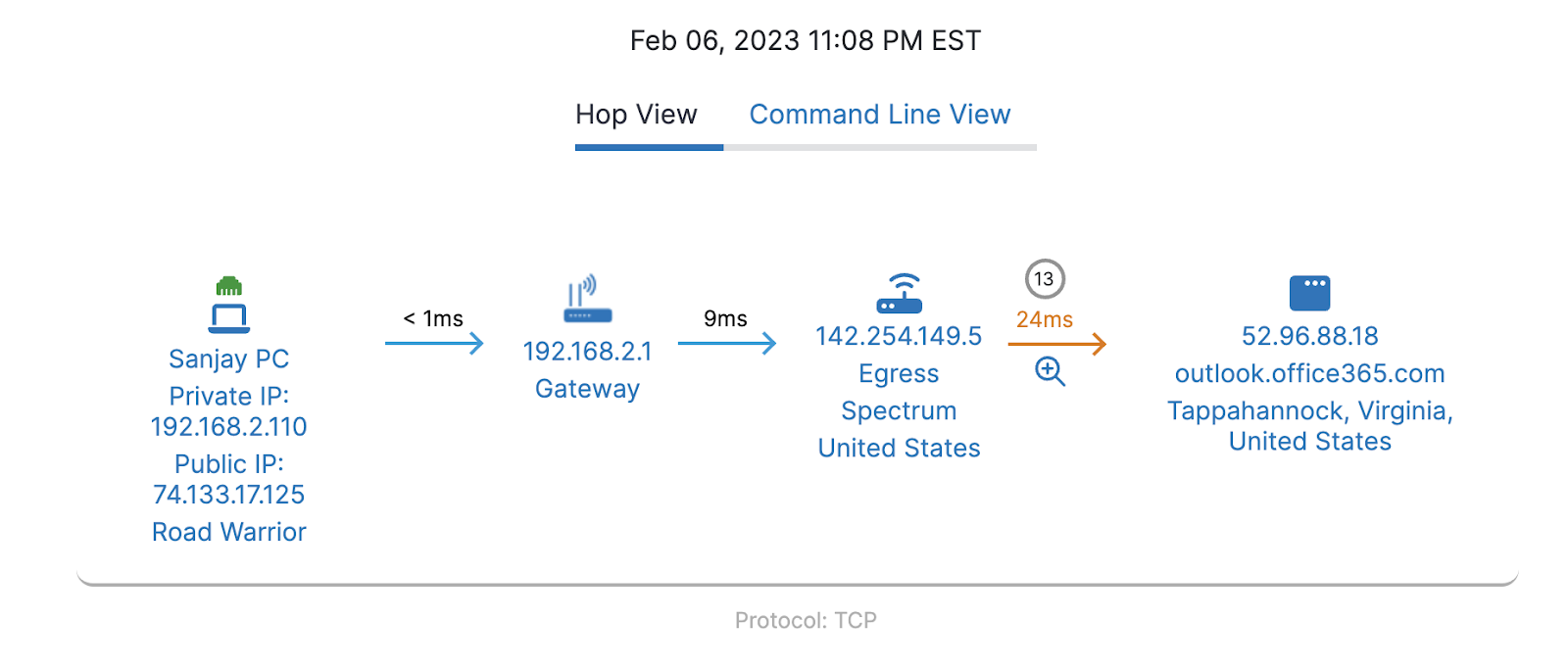
Task: Click the green ethernet port icon
Action: [228, 286]
